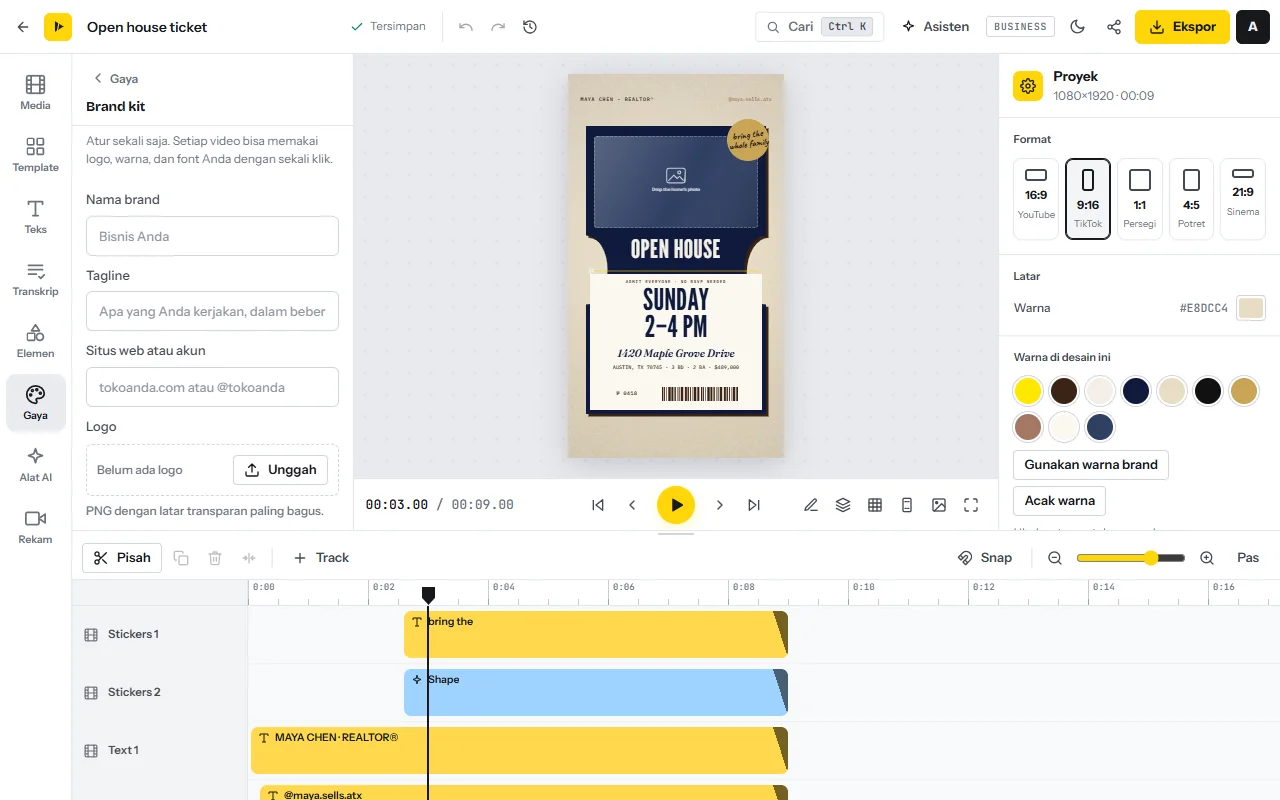
Task: Jump to end of the video
Action: (x=754, y=505)
